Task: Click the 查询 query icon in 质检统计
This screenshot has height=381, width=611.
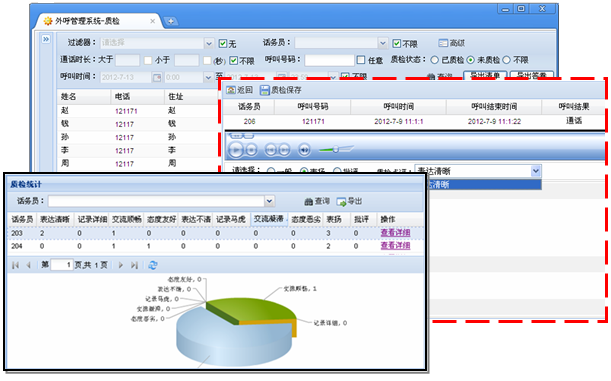Action: (309, 201)
